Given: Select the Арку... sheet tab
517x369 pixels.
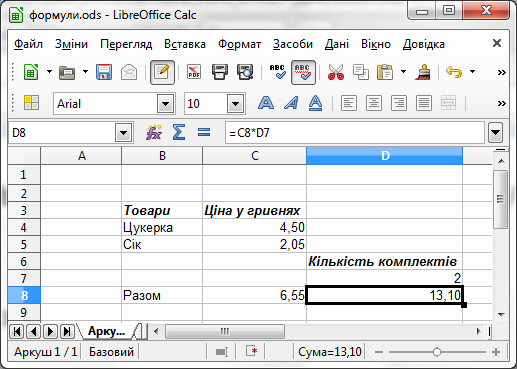Looking at the screenshot, I should [x=106, y=331].
